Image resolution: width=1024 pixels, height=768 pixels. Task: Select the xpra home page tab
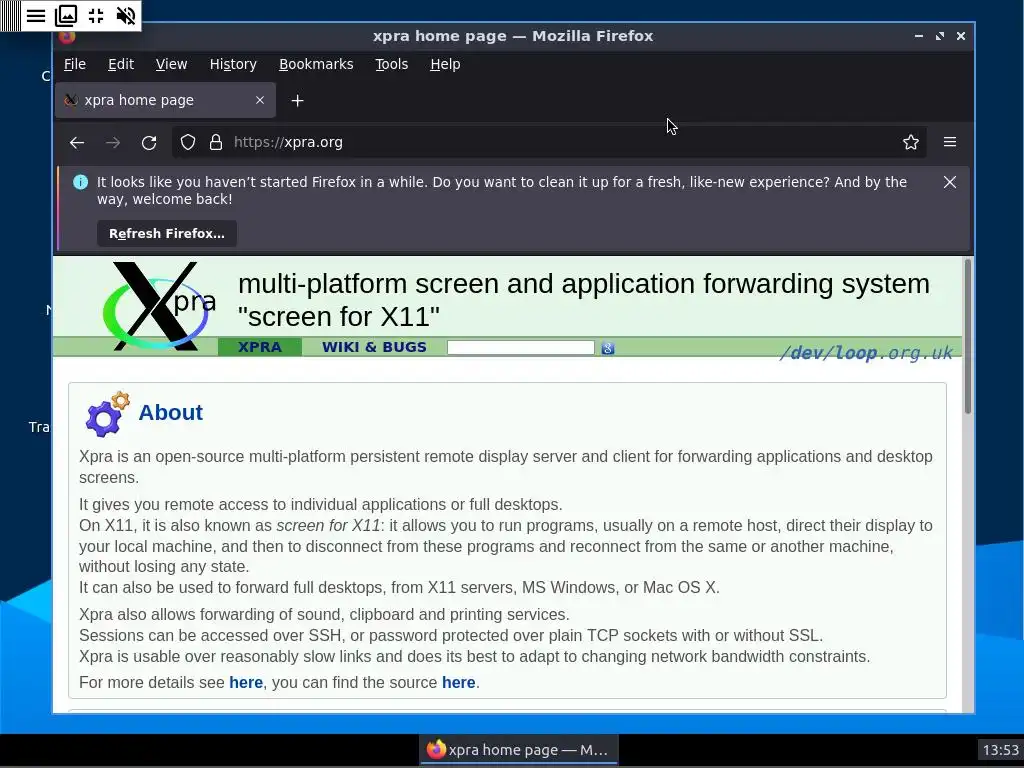pyautogui.click(x=165, y=100)
